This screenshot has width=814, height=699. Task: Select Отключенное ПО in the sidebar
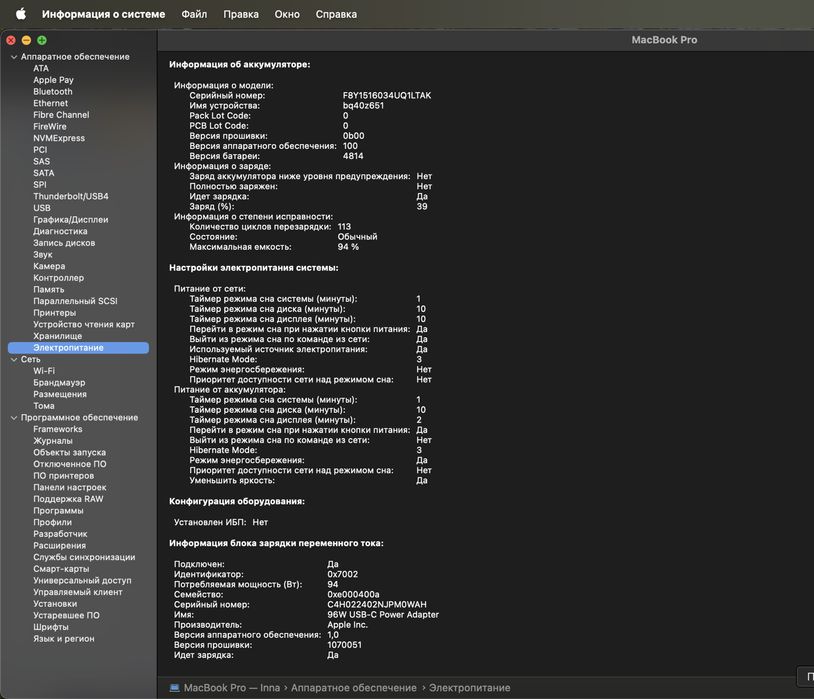[70, 464]
